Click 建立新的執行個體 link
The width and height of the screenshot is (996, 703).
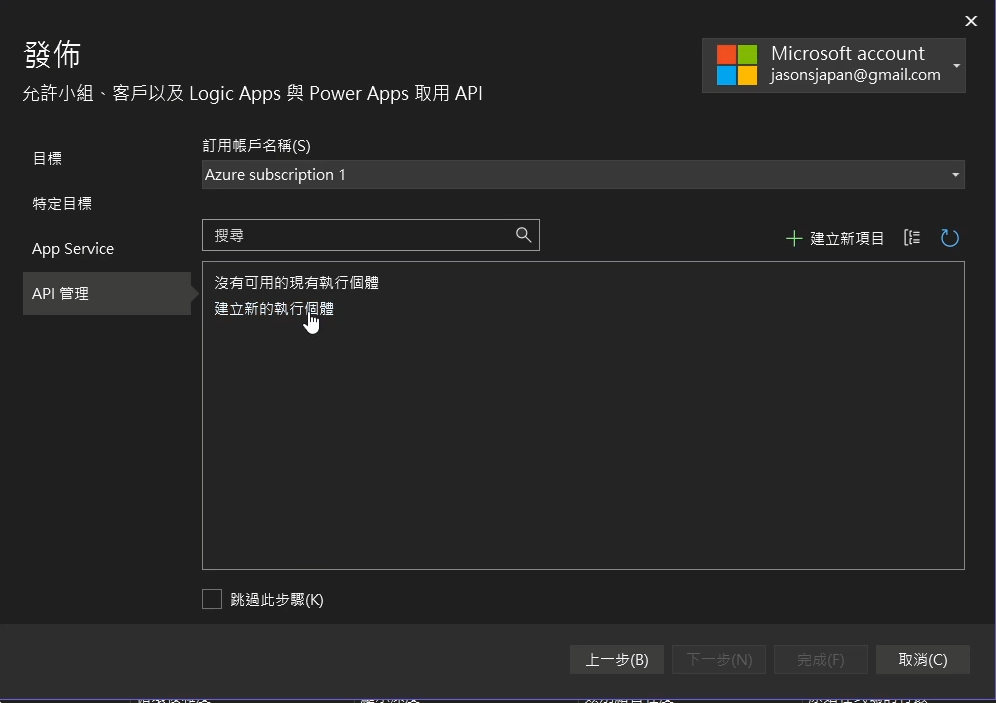click(x=274, y=309)
